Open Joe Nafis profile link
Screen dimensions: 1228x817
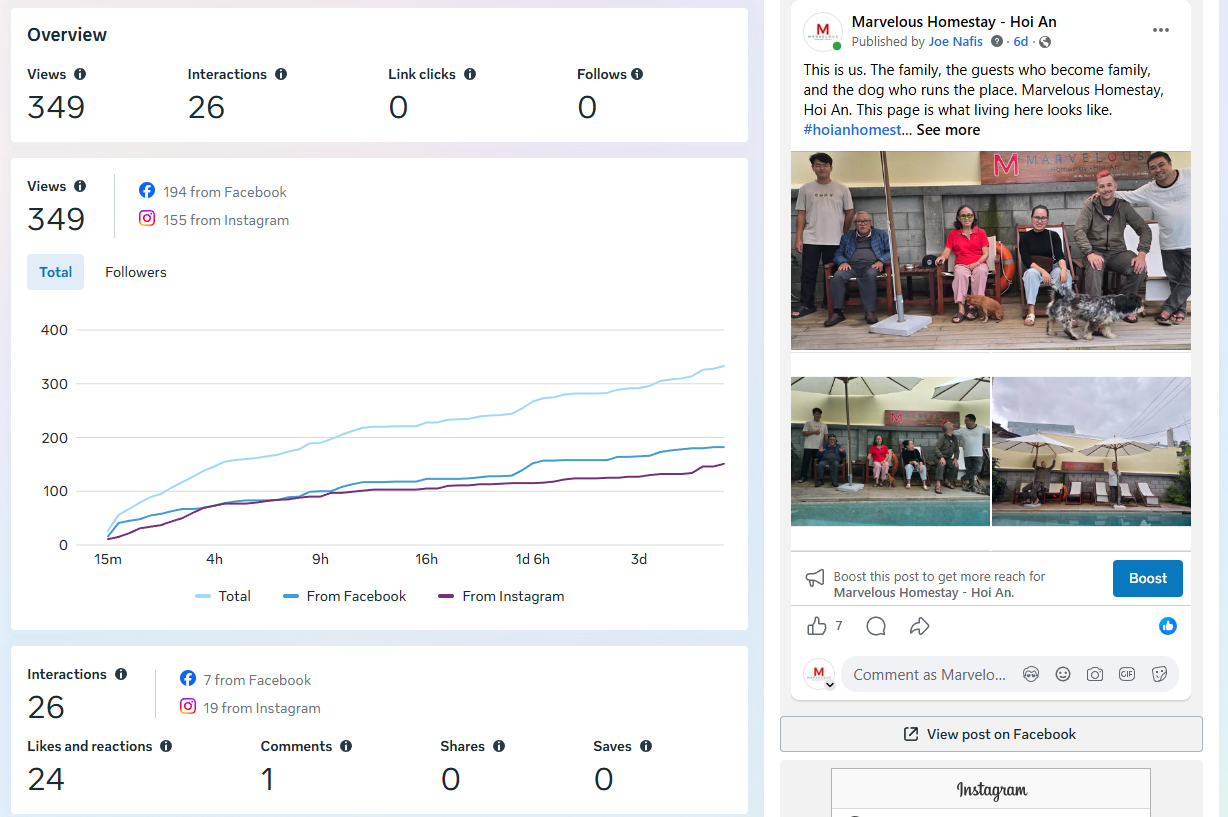(955, 42)
